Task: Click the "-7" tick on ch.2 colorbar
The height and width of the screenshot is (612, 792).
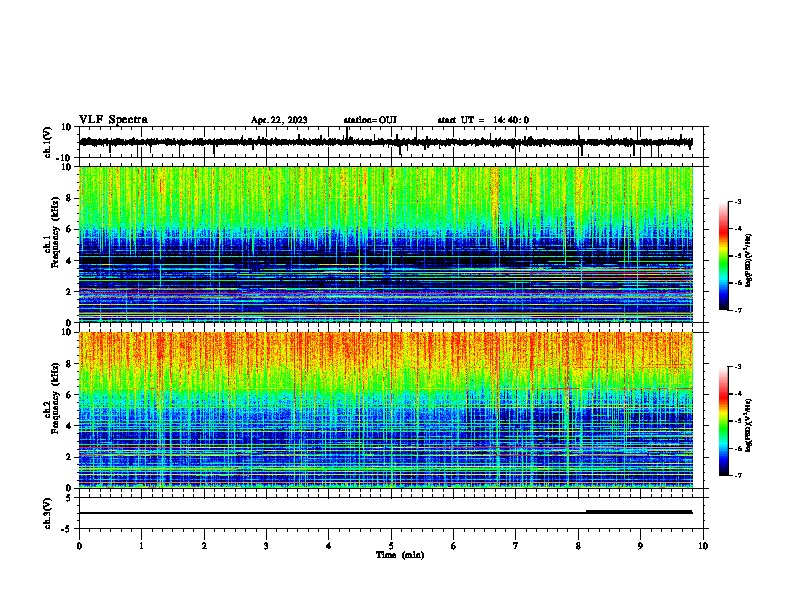Action: point(738,475)
